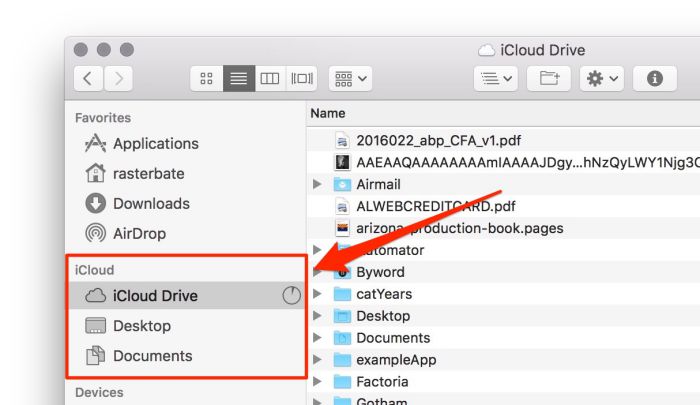Click the iCloud Drive window title

(531, 50)
